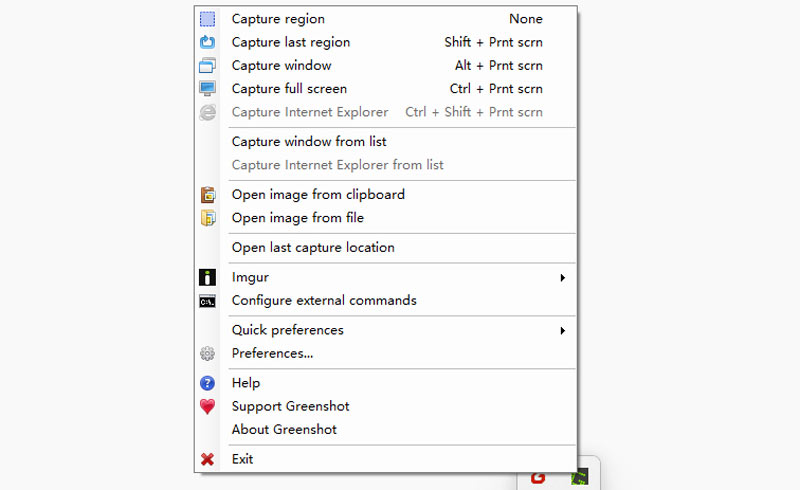The height and width of the screenshot is (490, 800).
Task: Click the monitor icon for Capture full screen
Action: (x=207, y=89)
